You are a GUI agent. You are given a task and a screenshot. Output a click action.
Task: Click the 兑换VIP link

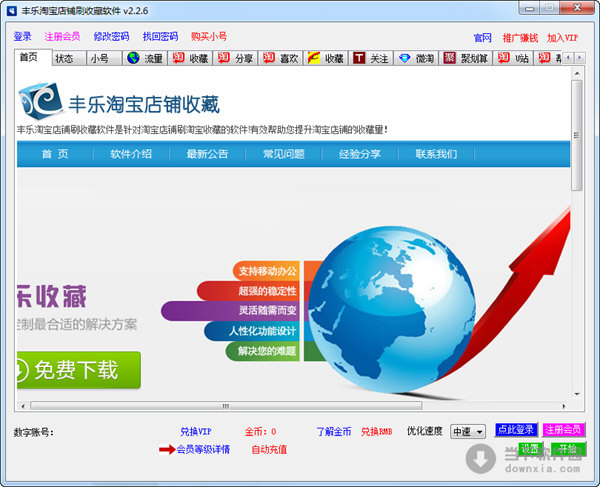(196, 432)
